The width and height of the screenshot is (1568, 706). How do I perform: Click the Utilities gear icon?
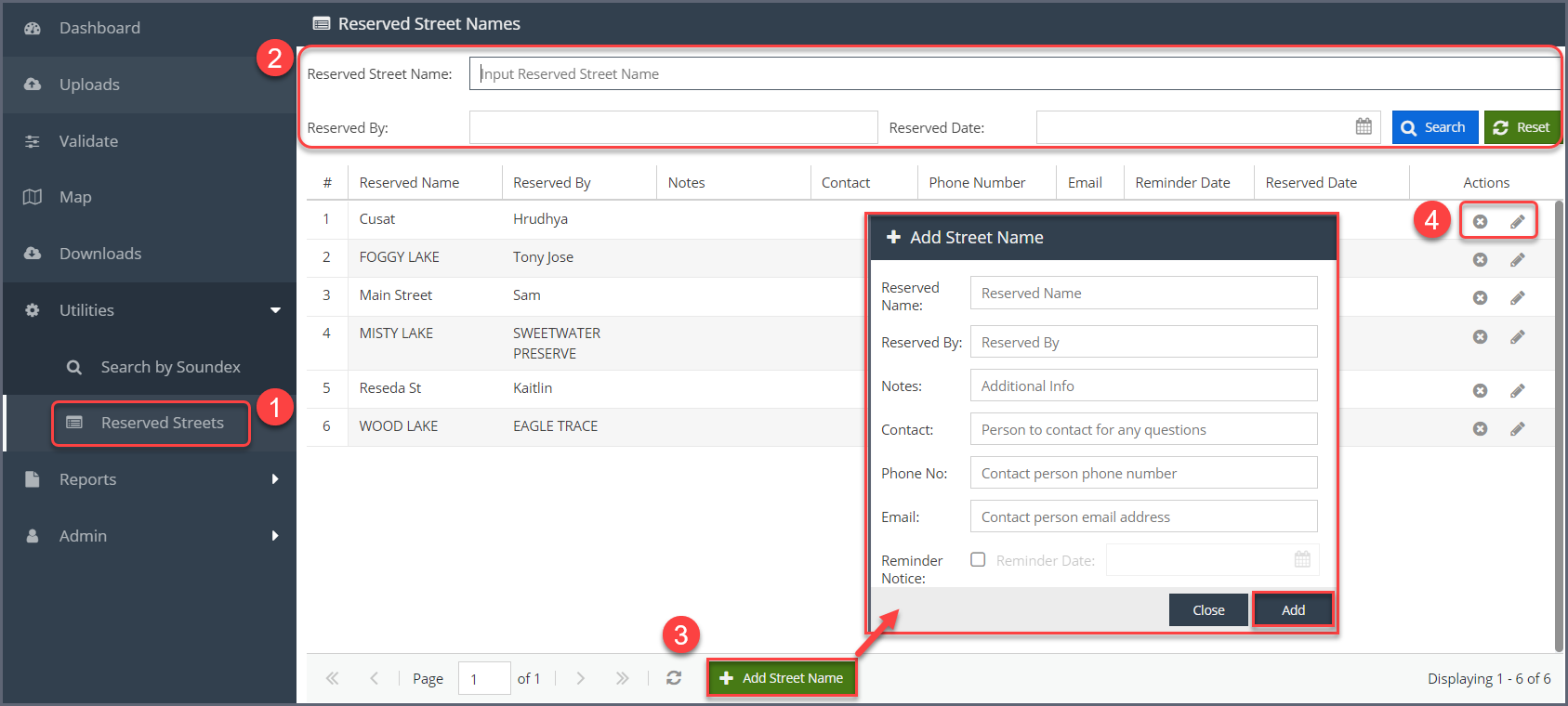coord(33,310)
